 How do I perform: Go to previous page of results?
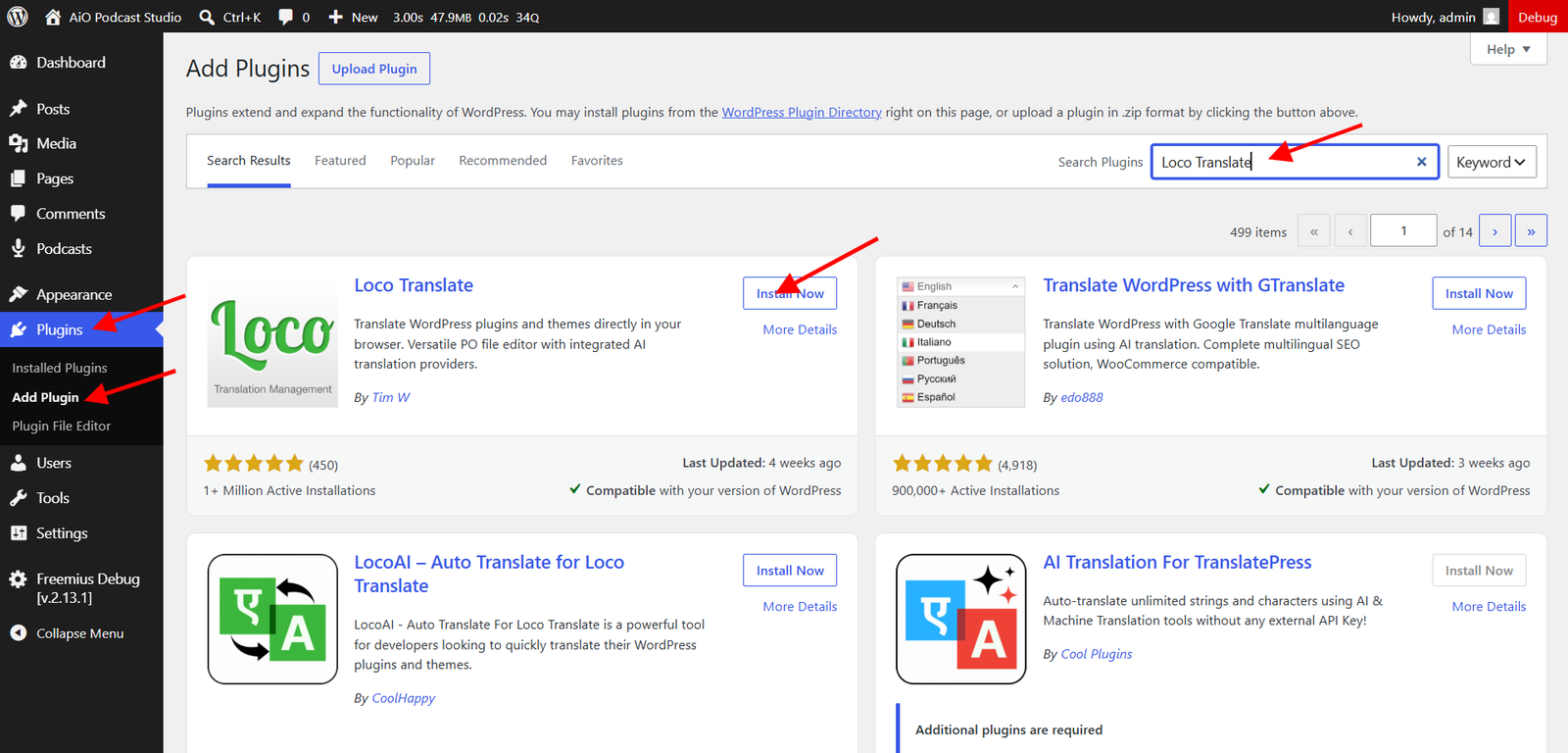(1350, 231)
